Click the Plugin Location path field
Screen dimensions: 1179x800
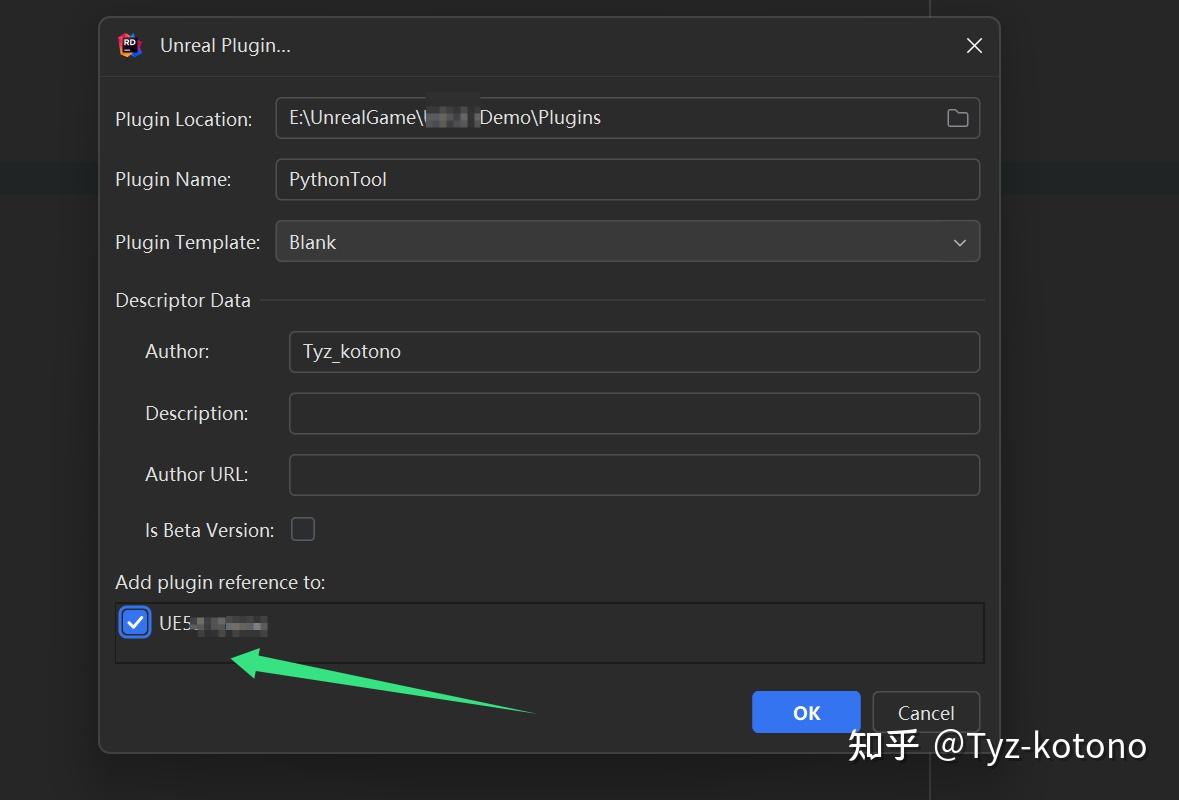point(600,117)
